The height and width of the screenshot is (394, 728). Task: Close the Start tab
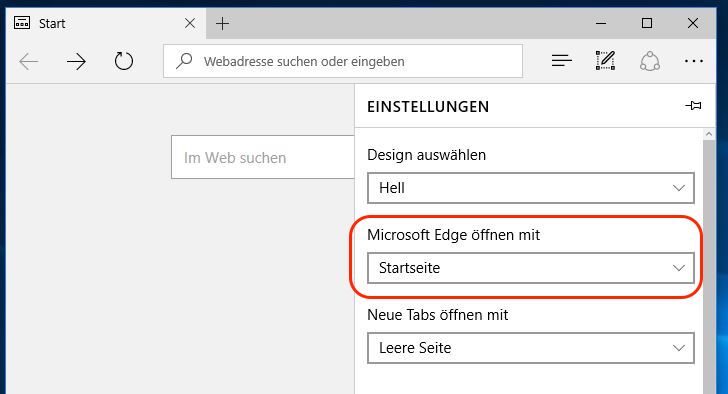coord(190,23)
